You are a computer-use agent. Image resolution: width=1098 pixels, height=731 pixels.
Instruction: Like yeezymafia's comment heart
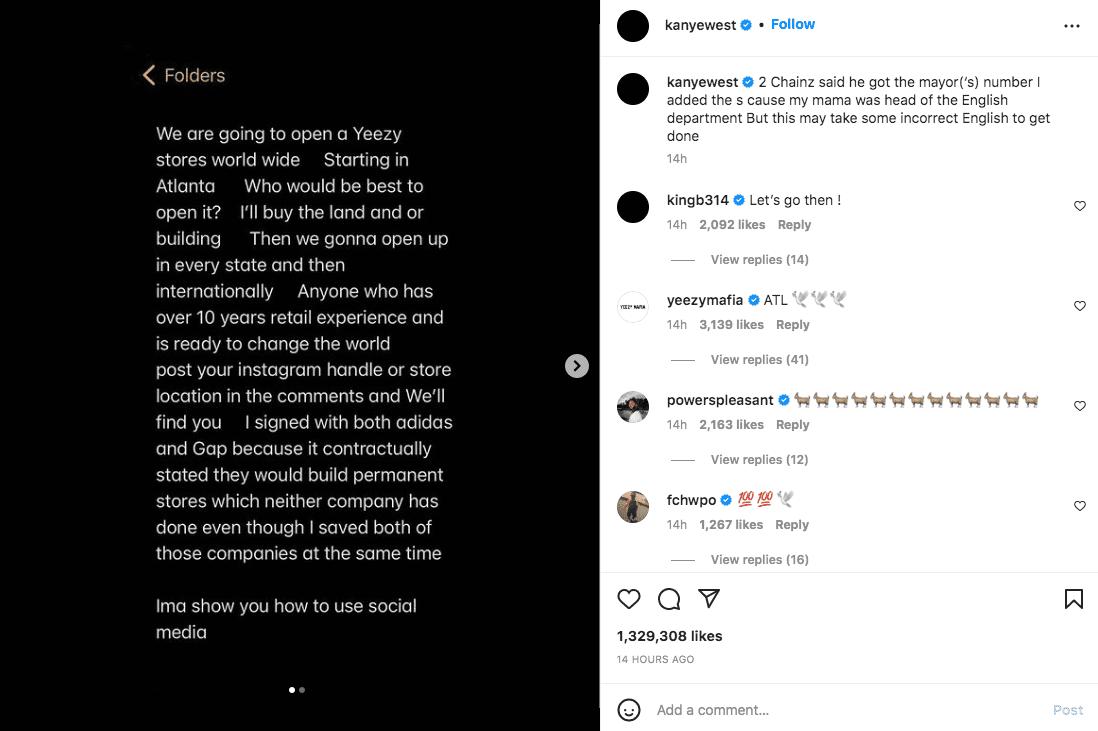pyautogui.click(x=1080, y=306)
